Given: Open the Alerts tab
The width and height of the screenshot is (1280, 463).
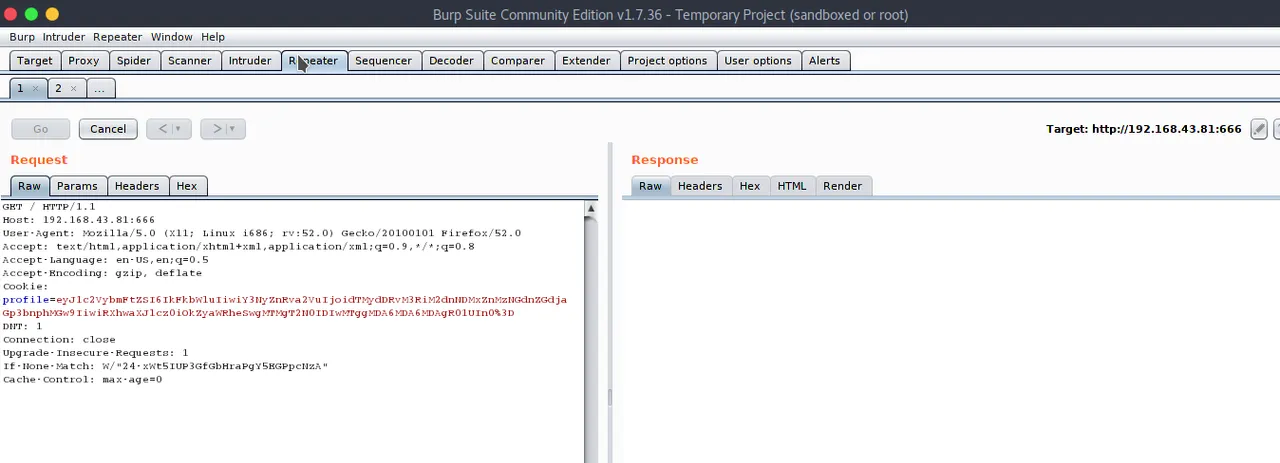Looking at the screenshot, I should coord(825,61).
